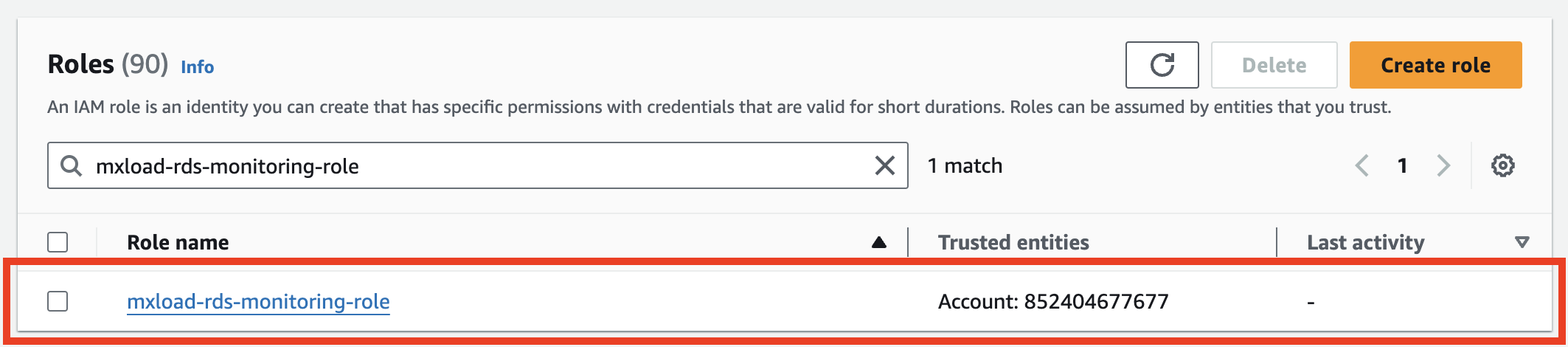Click the refresh roles button
The width and height of the screenshot is (1568, 347).
point(1162,65)
